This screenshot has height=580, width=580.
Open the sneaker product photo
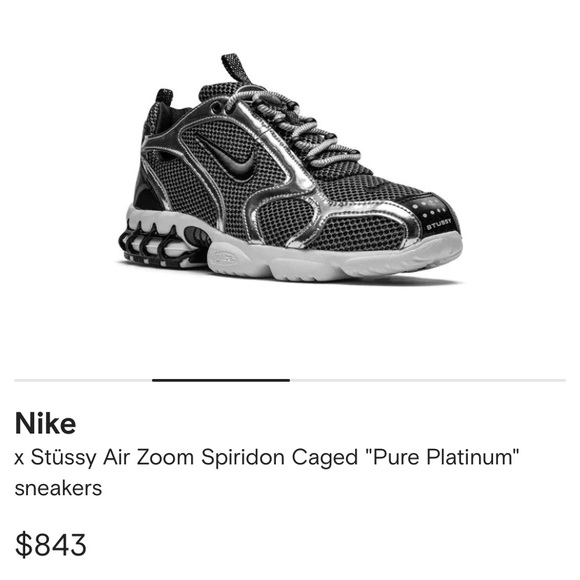[x=290, y=169]
